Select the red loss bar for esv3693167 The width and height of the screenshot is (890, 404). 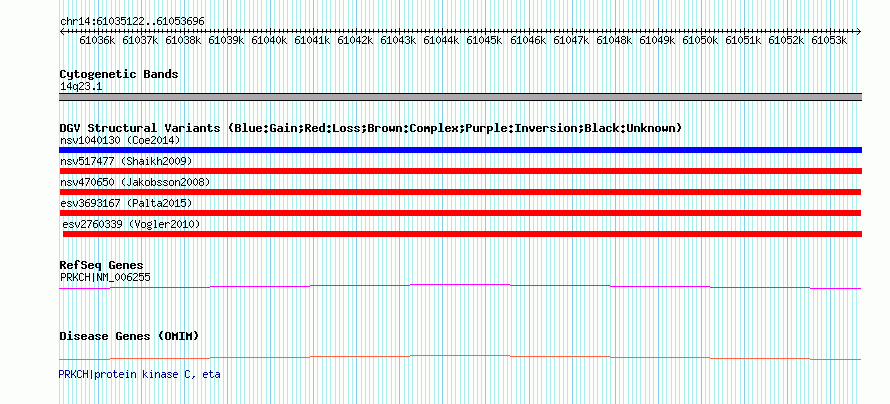tap(460, 213)
